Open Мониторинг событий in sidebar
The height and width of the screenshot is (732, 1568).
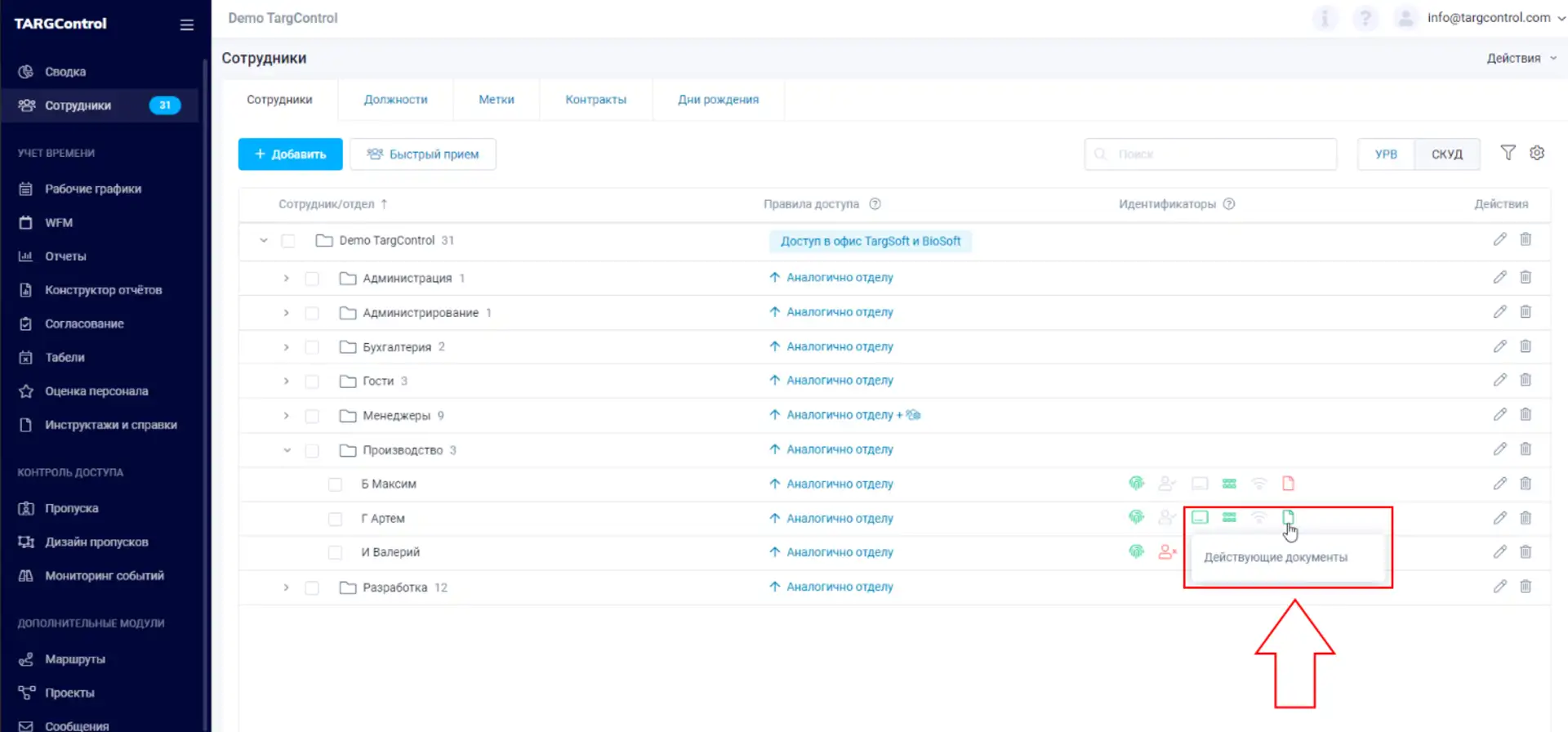[x=105, y=576]
